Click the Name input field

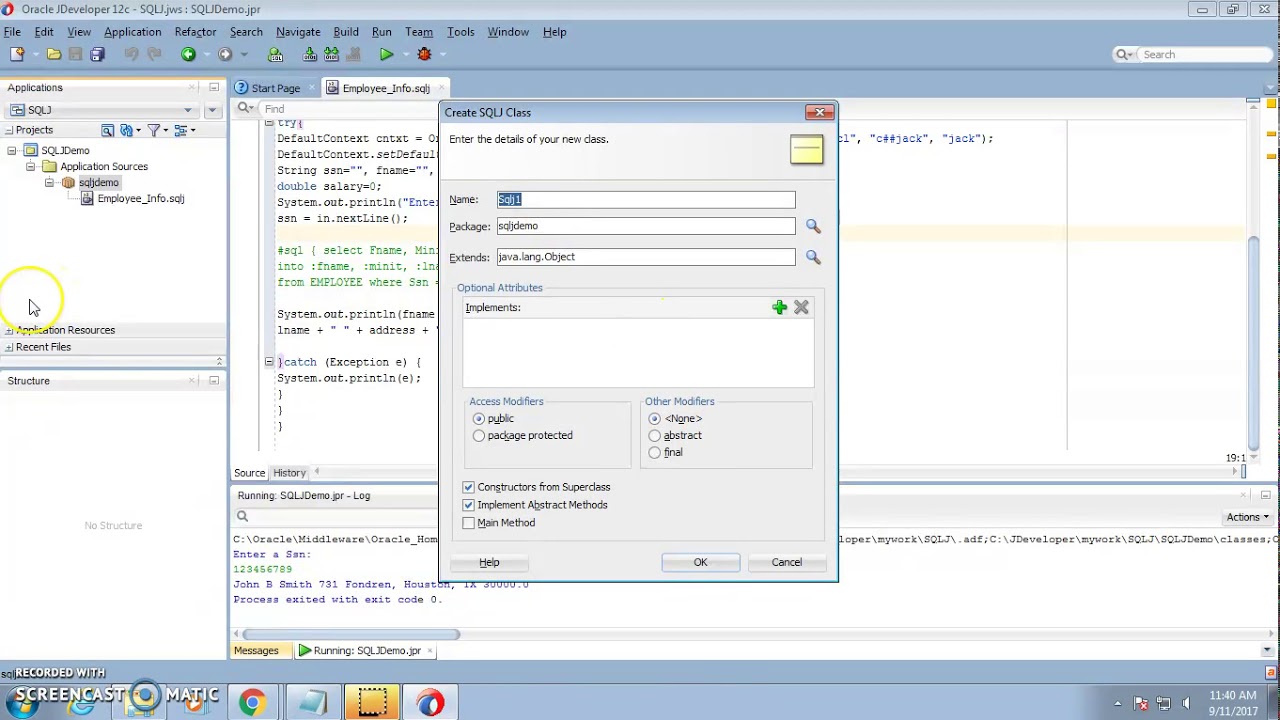coord(646,199)
